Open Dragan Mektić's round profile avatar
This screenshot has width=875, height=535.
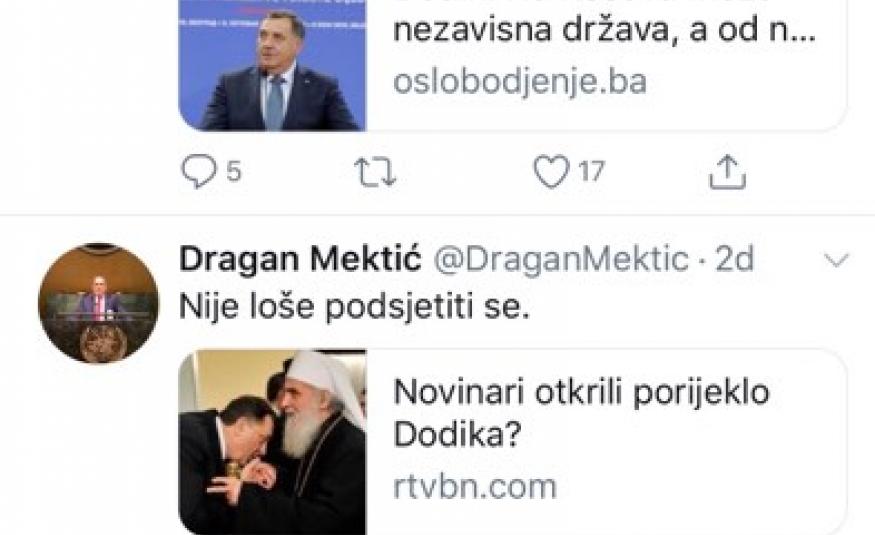[98, 303]
